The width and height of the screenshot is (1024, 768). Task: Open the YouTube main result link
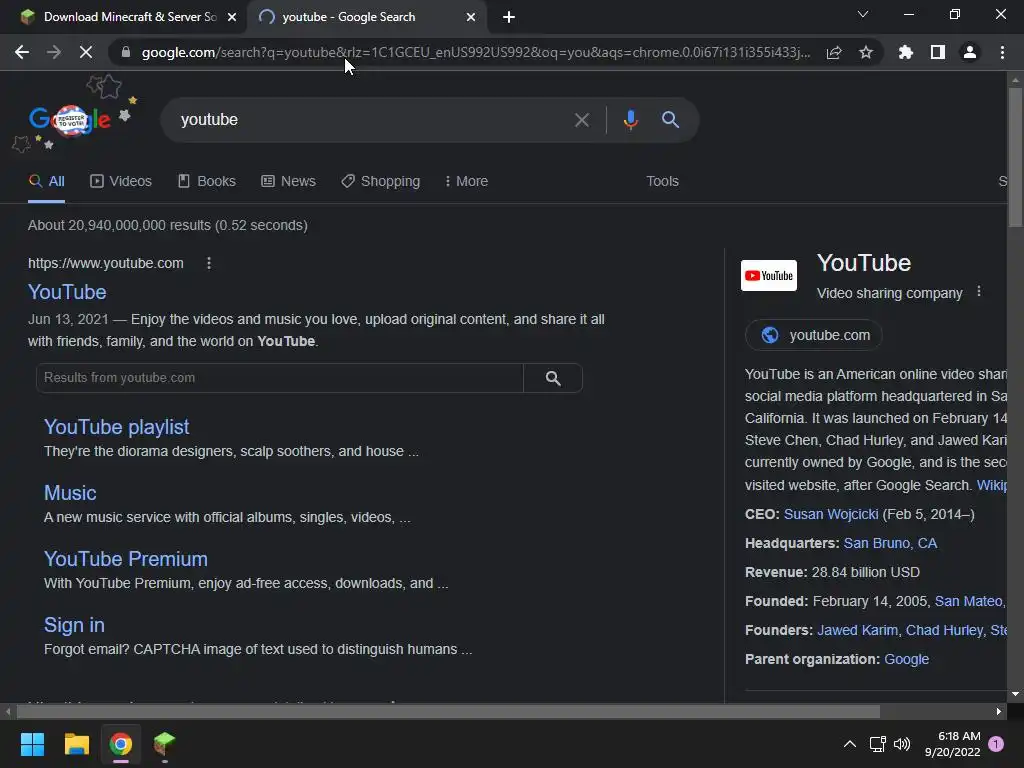(67, 292)
